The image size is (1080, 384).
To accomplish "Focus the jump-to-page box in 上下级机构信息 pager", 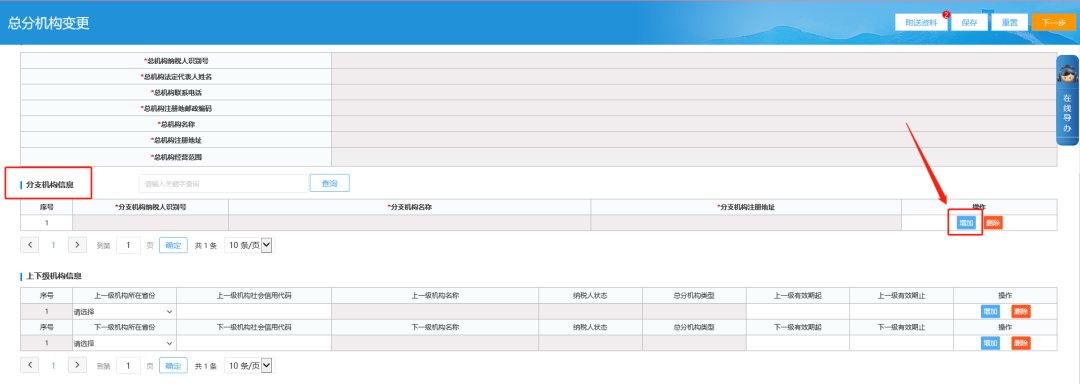I will coord(128,365).
